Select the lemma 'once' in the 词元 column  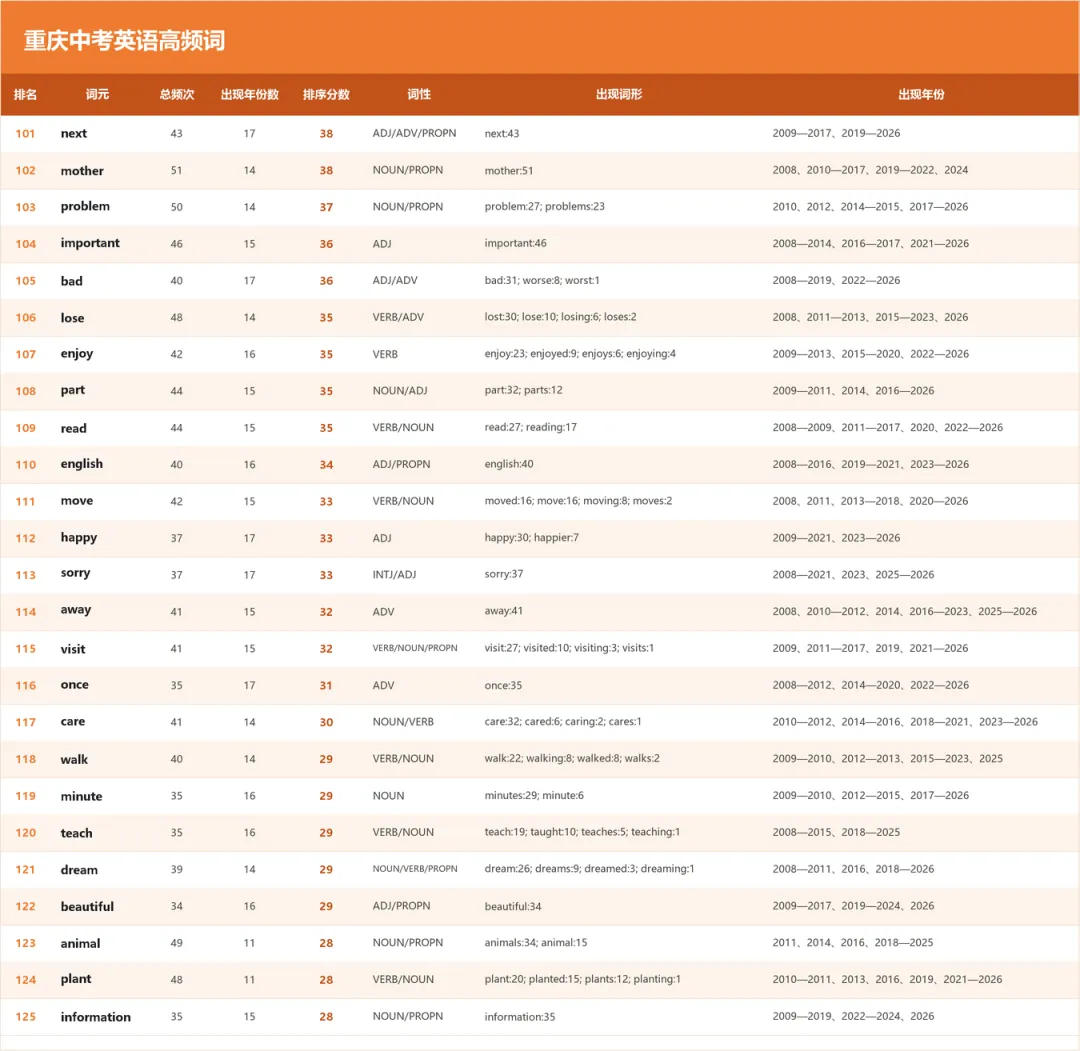74,685
